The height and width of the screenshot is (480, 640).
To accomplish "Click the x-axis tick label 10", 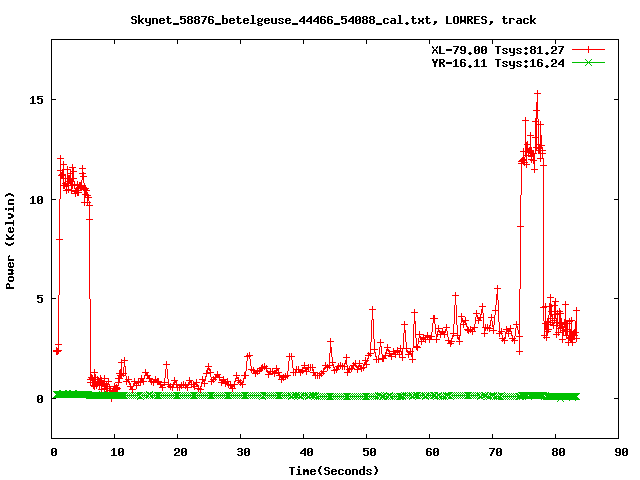I will pos(117,452).
